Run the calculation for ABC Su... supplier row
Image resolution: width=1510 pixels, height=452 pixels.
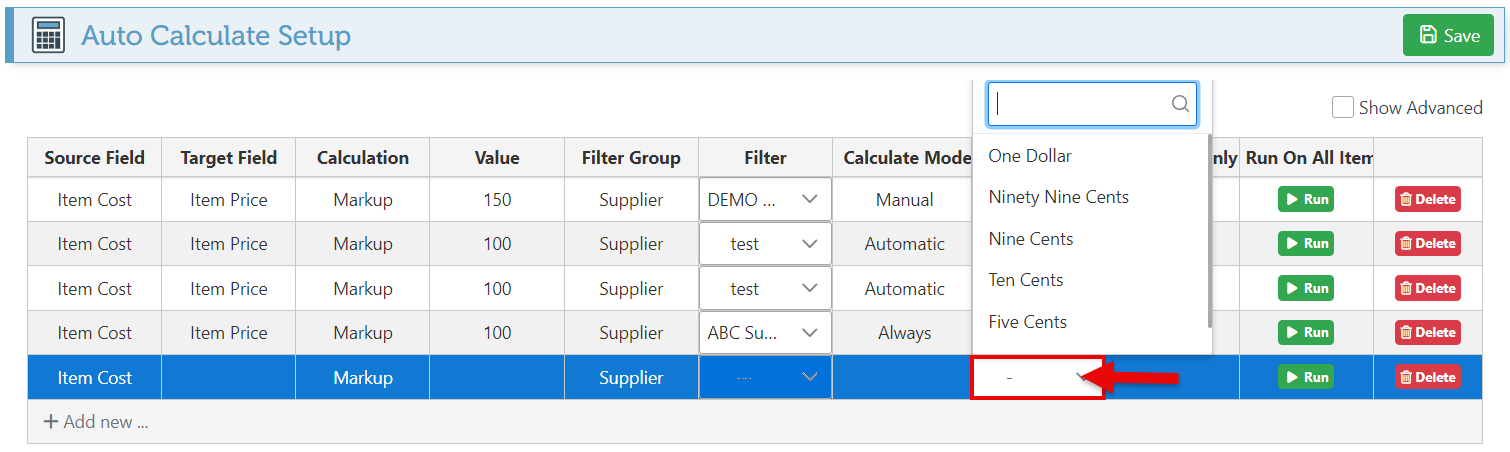[x=1305, y=332]
